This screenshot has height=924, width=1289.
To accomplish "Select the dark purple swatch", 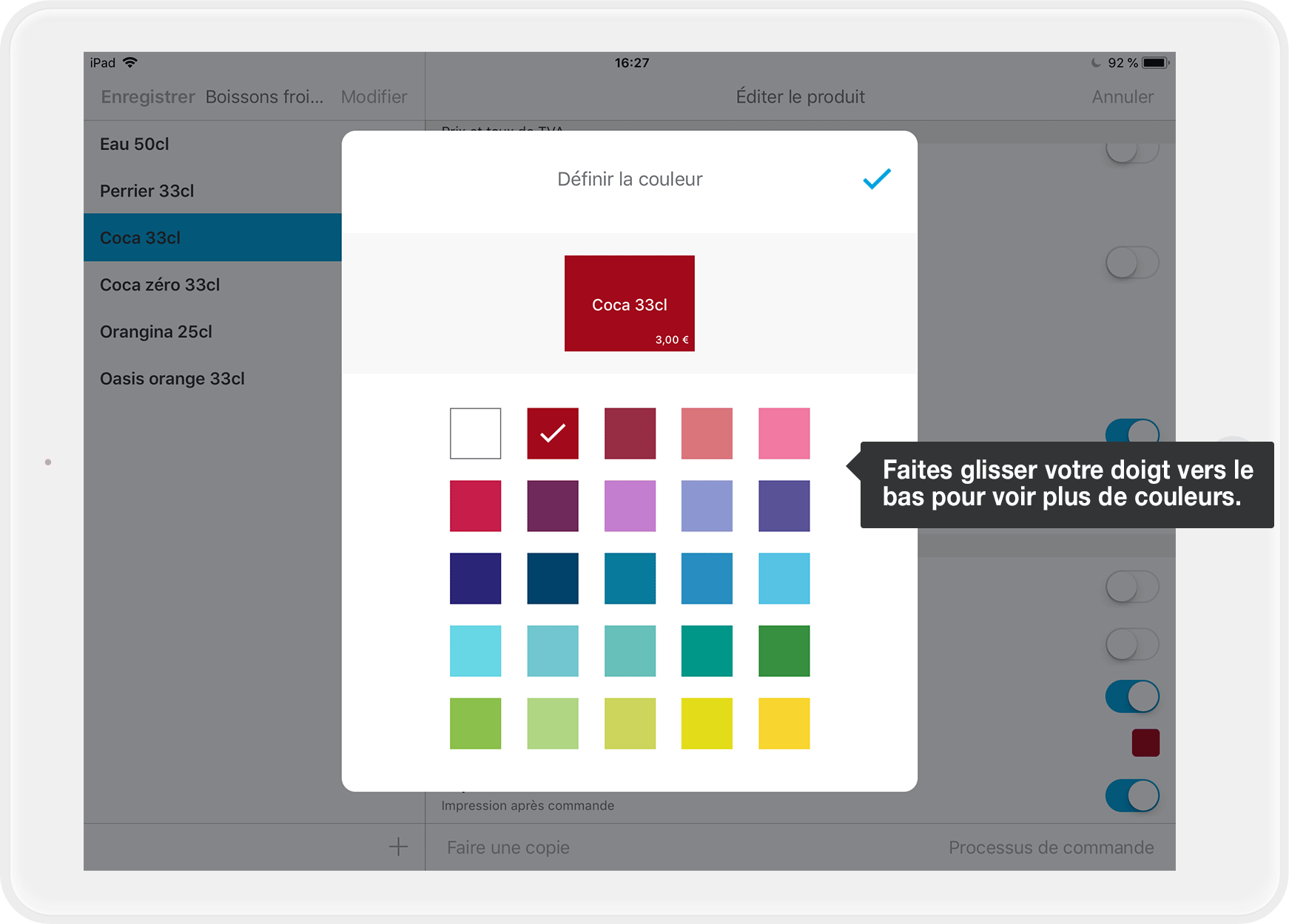I will click(553, 506).
